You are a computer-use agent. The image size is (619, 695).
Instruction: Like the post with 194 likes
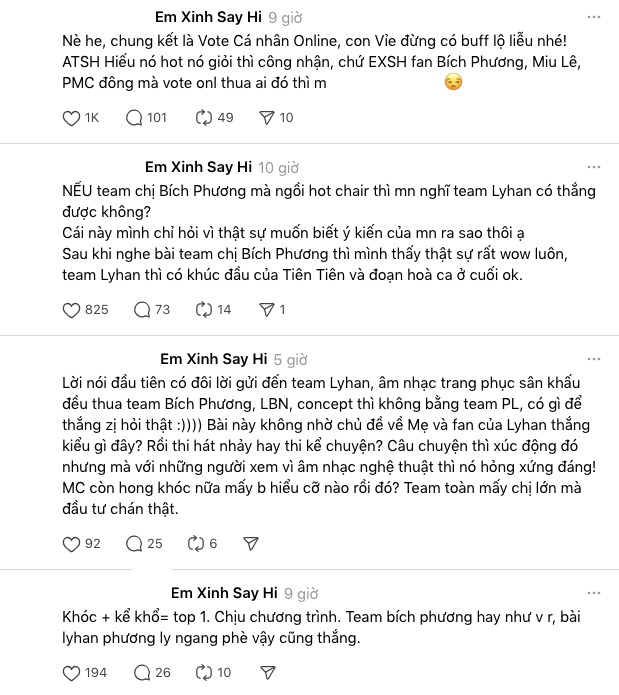pos(71,673)
